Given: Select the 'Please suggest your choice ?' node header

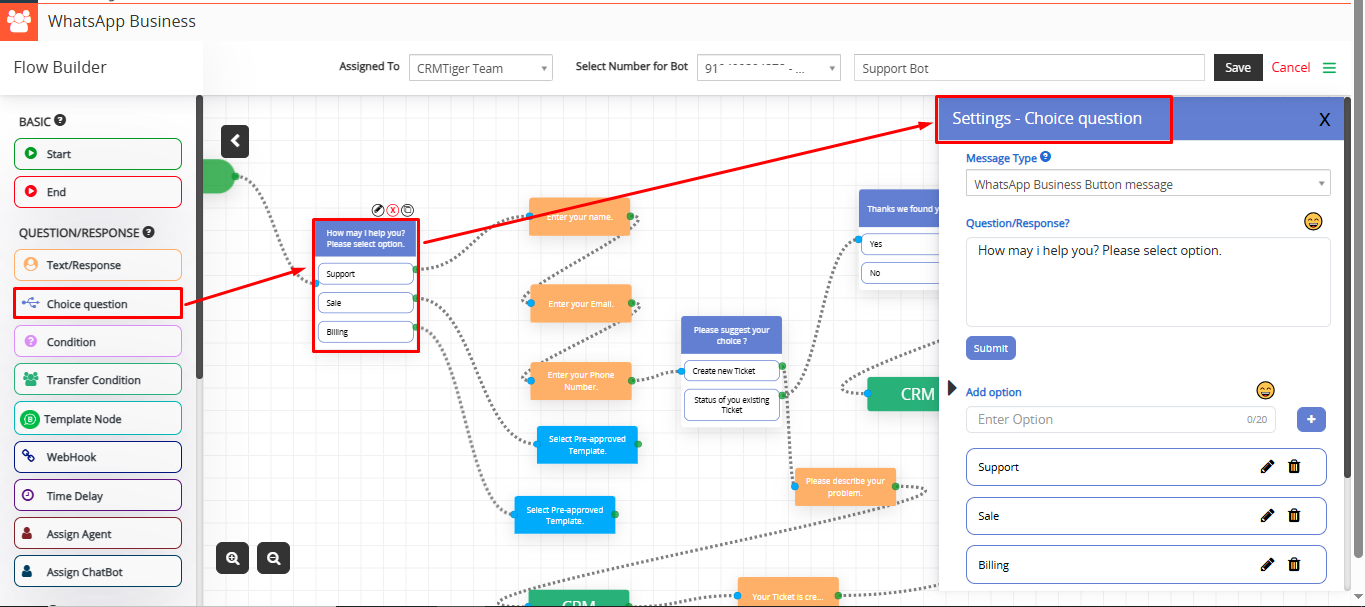Looking at the screenshot, I should pyautogui.click(x=732, y=335).
